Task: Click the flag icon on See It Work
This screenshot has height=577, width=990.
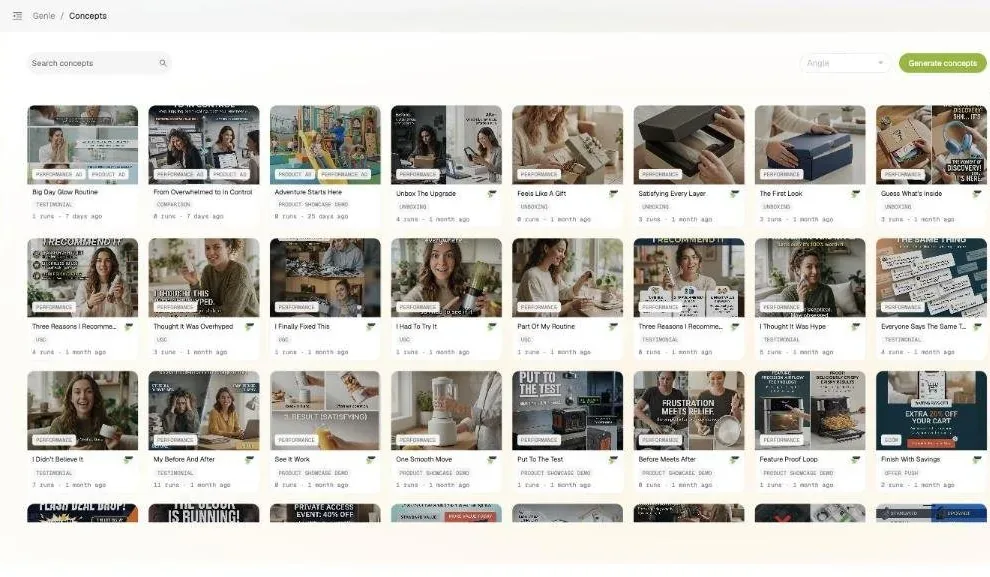Action: (x=371, y=460)
